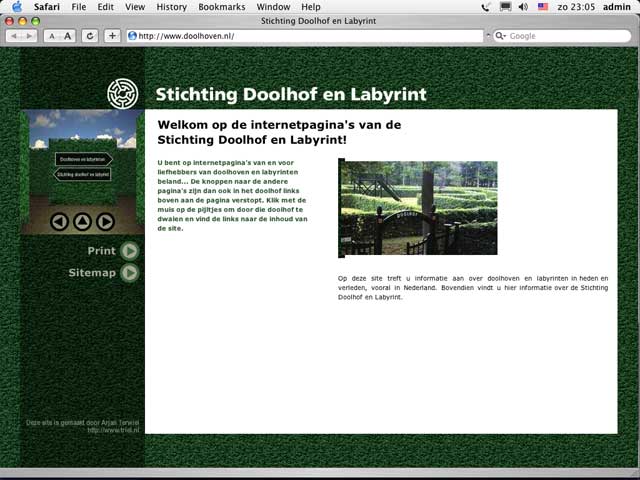This screenshot has width=640, height=480.
Task: Click the labyrinth logo icon
Action: point(122,94)
